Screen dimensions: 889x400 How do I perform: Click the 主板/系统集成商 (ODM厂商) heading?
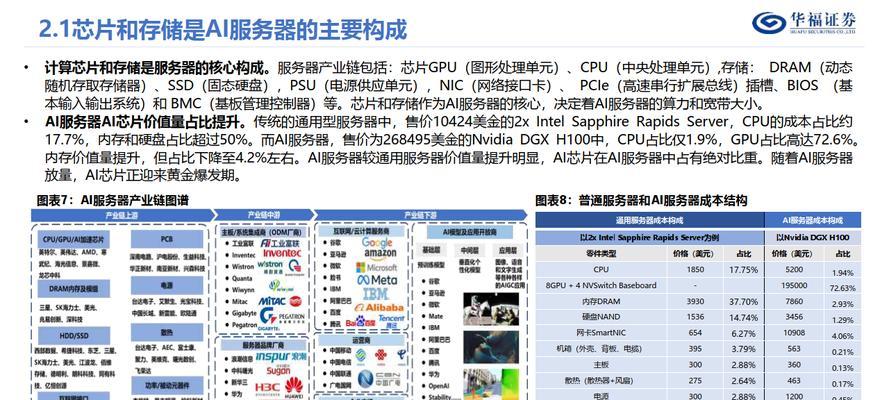pyautogui.click(x=263, y=231)
